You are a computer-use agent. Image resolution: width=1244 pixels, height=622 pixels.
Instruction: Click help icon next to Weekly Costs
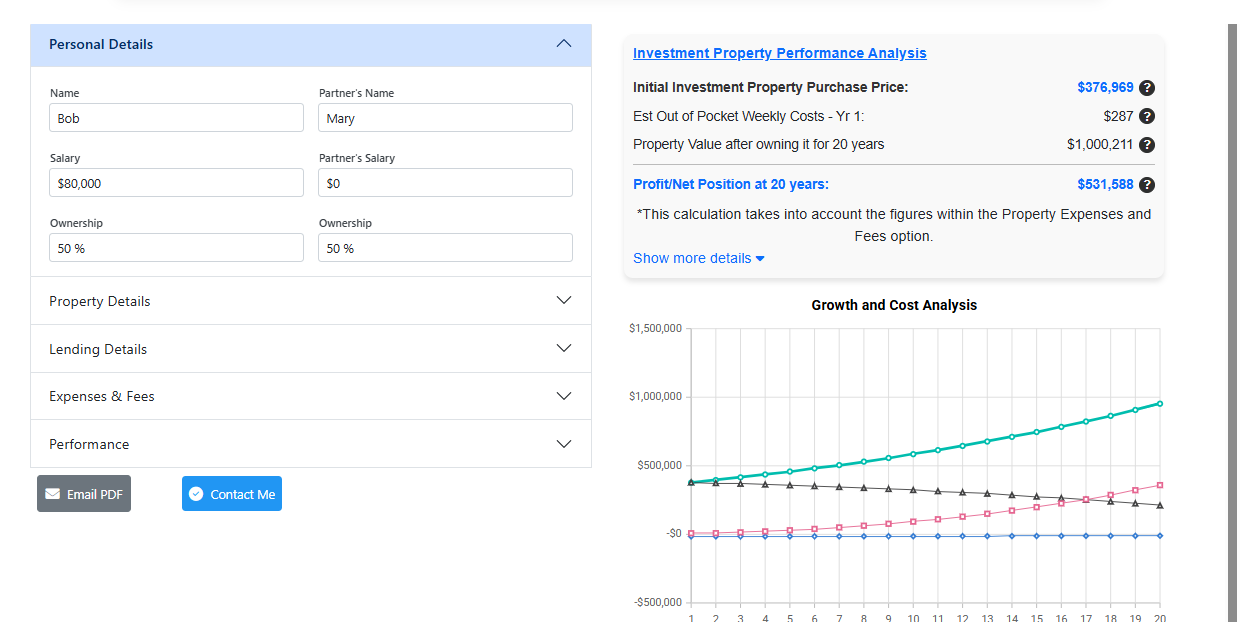(1147, 116)
